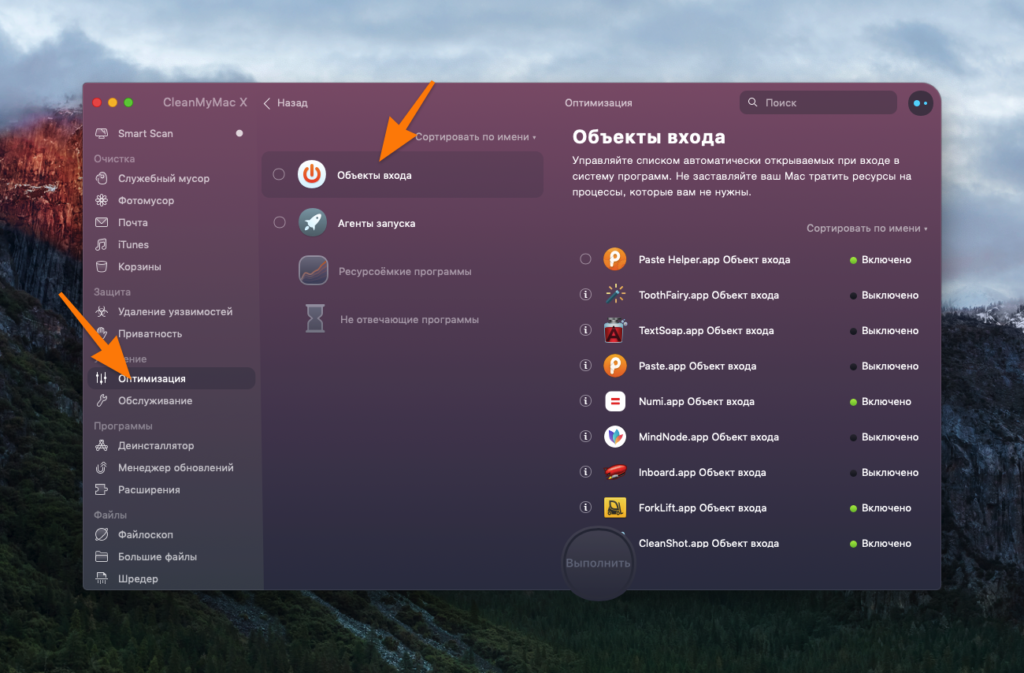Image resolution: width=1024 pixels, height=673 pixels.
Task: Select Шредер shredder icon
Action: pyautogui.click(x=102, y=578)
